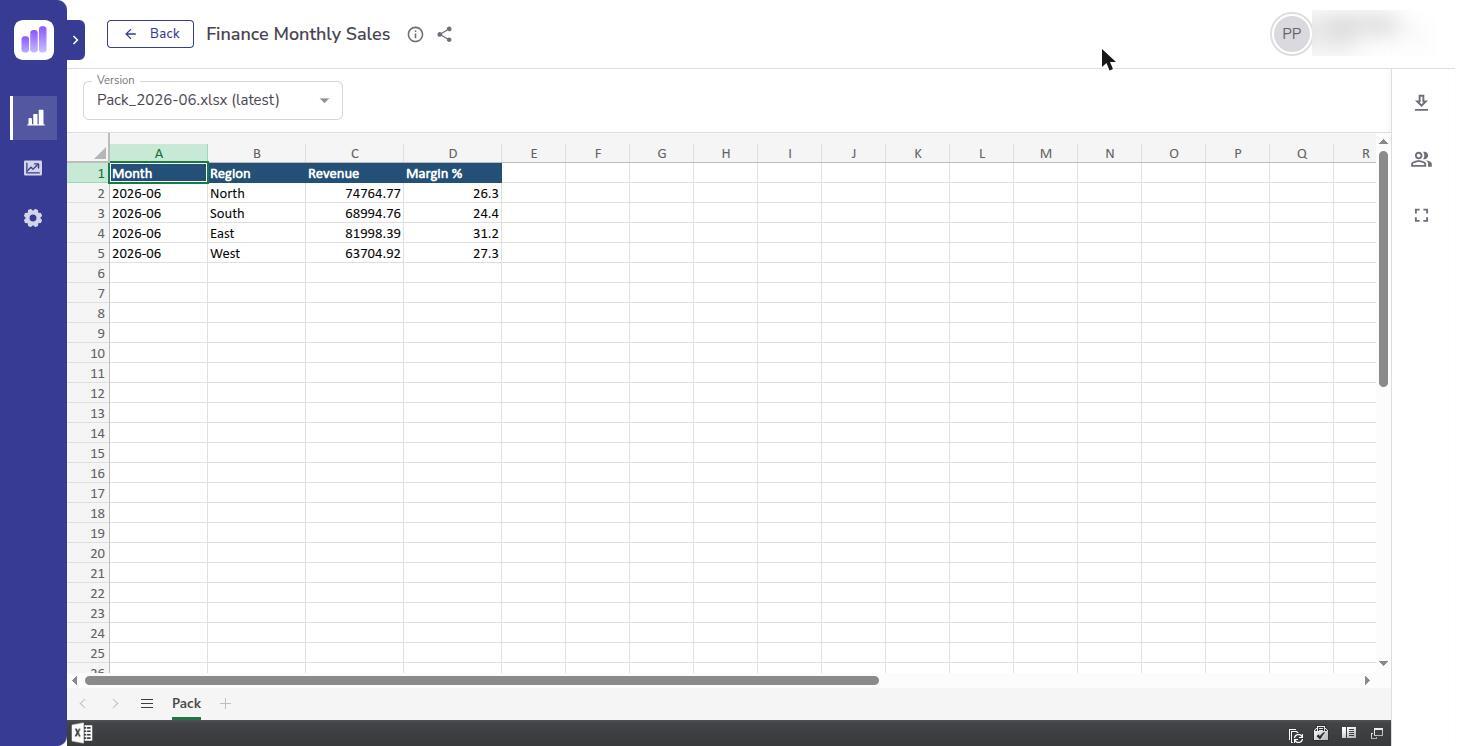Screen dimensions: 1470x746
Task: Go back with the Back button
Action: [150, 34]
